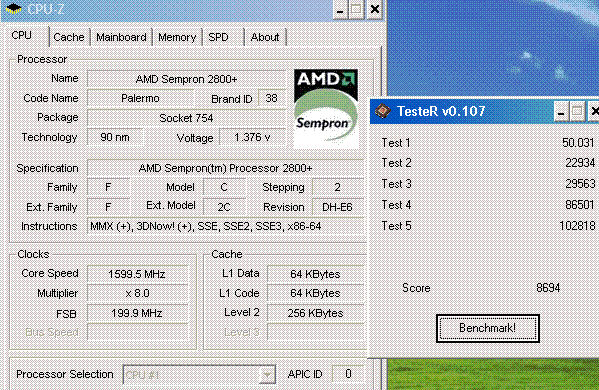Close the CPU-Z window
599x390 pixels.
pos(375,9)
